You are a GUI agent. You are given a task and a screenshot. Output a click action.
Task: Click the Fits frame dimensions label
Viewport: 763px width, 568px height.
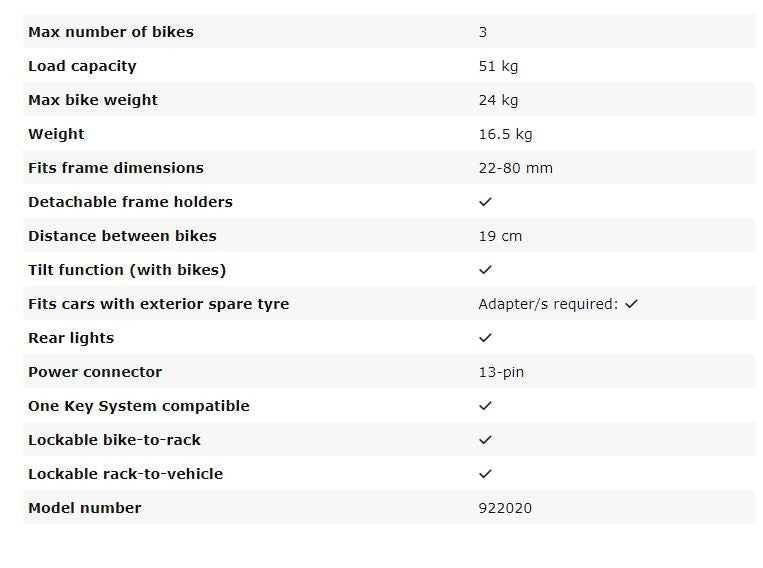click(x=116, y=168)
